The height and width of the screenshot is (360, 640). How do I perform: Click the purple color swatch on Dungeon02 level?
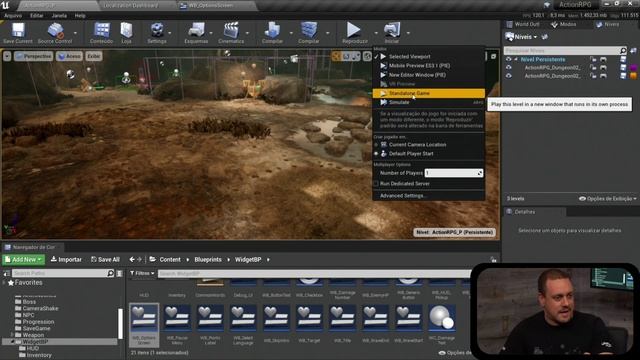tap(633, 68)
